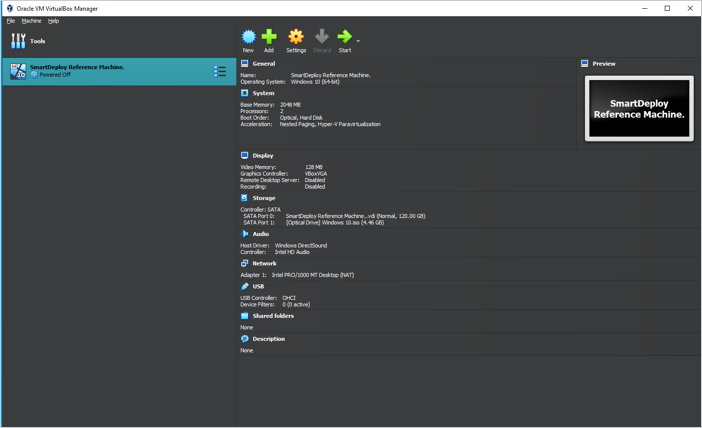Viewport: 702px width, 428px height.
Task: Open the Network section header link
Action: click(264, 263)
